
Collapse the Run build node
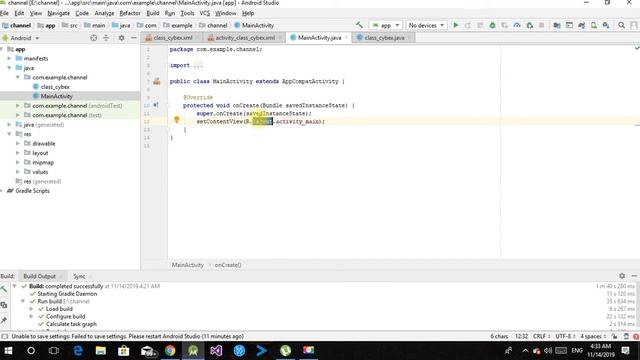click(23, 301)
